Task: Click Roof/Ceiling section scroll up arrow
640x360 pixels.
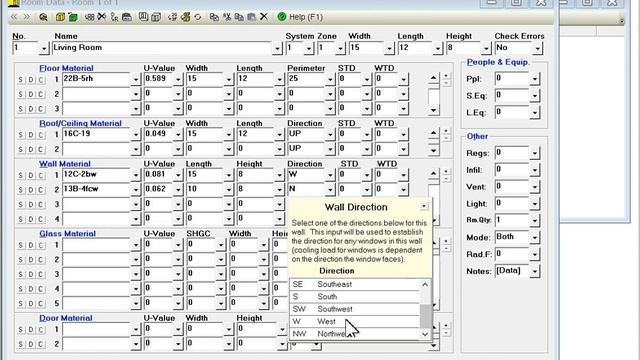Action: [433, 133]
